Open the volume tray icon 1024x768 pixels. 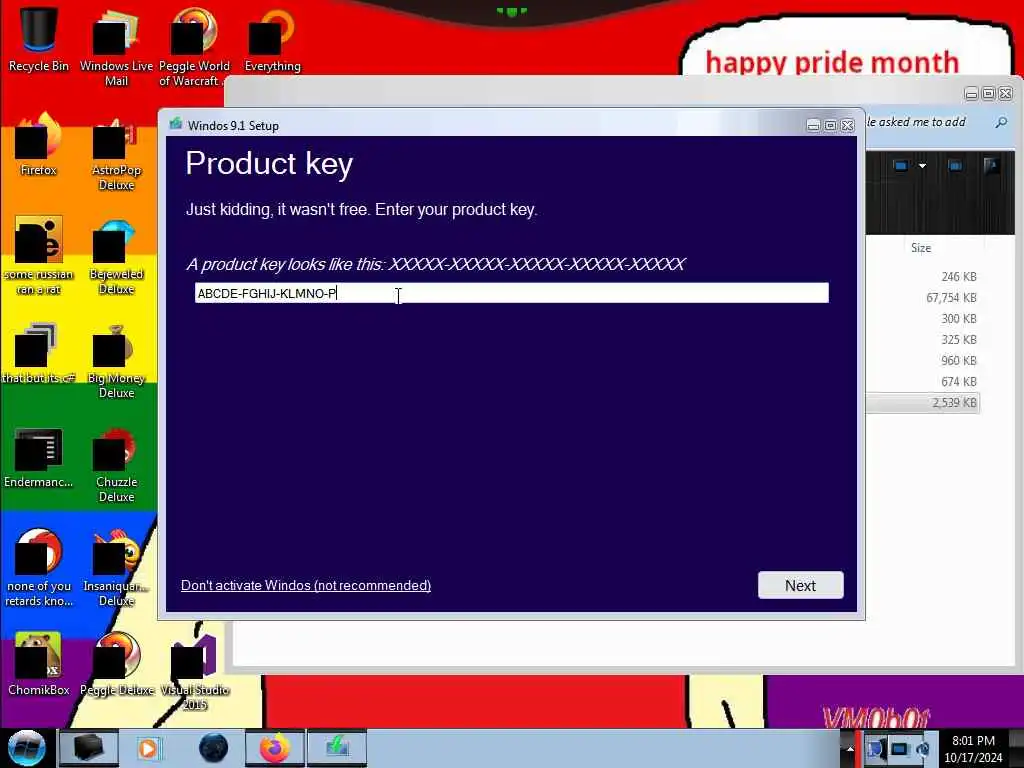(x=923, y=749)
